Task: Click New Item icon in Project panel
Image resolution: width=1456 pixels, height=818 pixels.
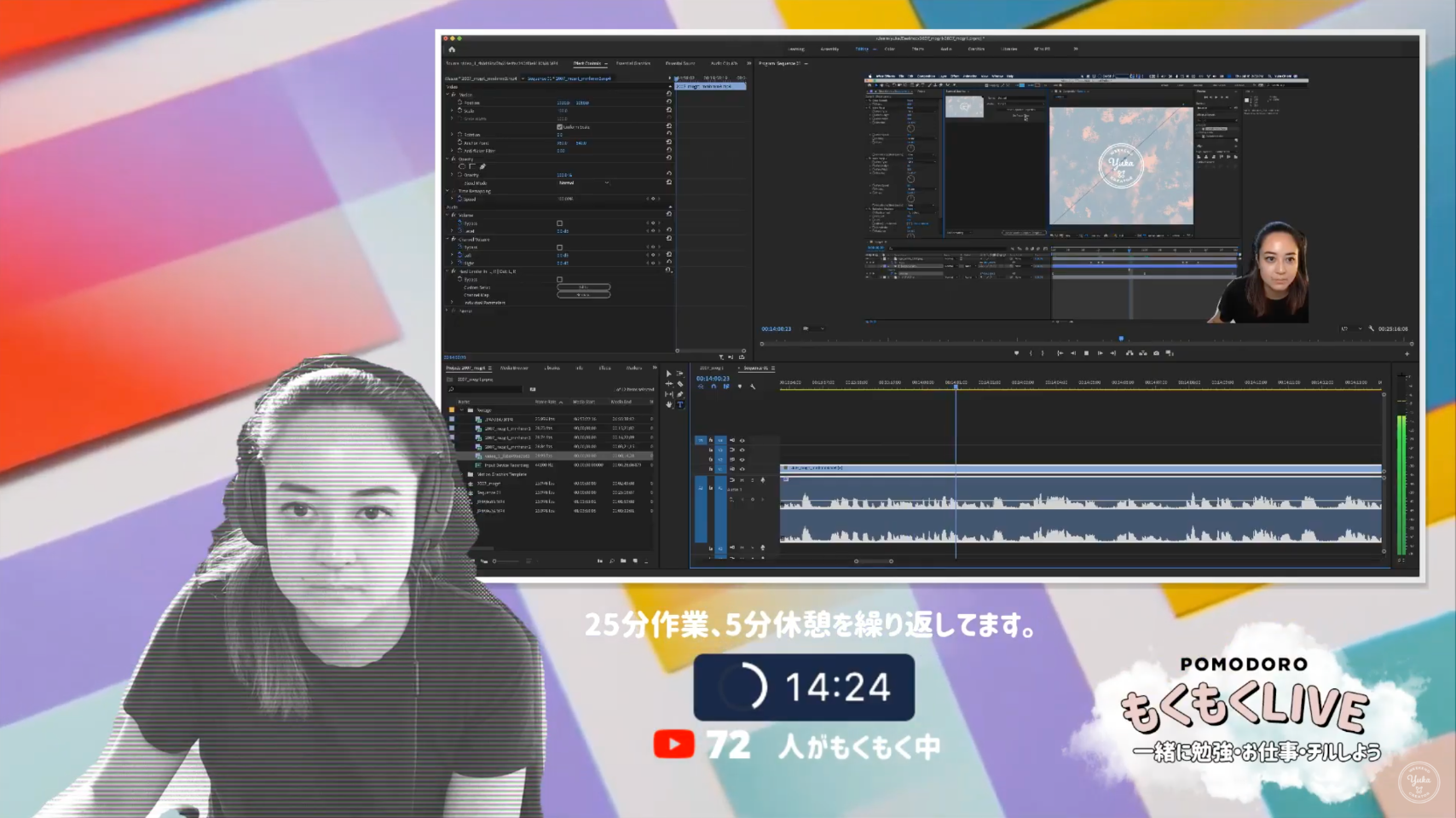Action: [635, 561]
